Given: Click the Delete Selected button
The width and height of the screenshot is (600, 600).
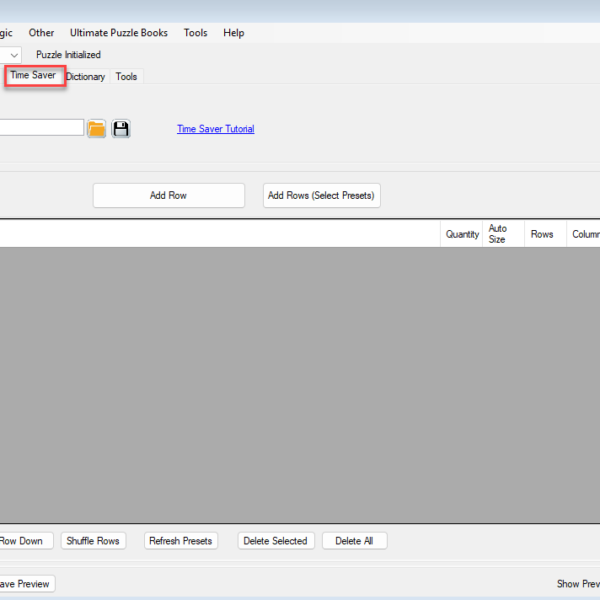Looking at the screenshot, I should 275,541.
